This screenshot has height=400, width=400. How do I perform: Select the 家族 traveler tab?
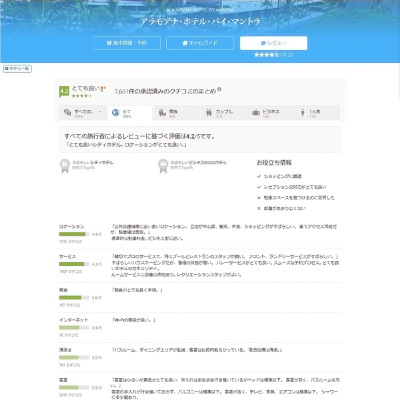pos(177,113)
